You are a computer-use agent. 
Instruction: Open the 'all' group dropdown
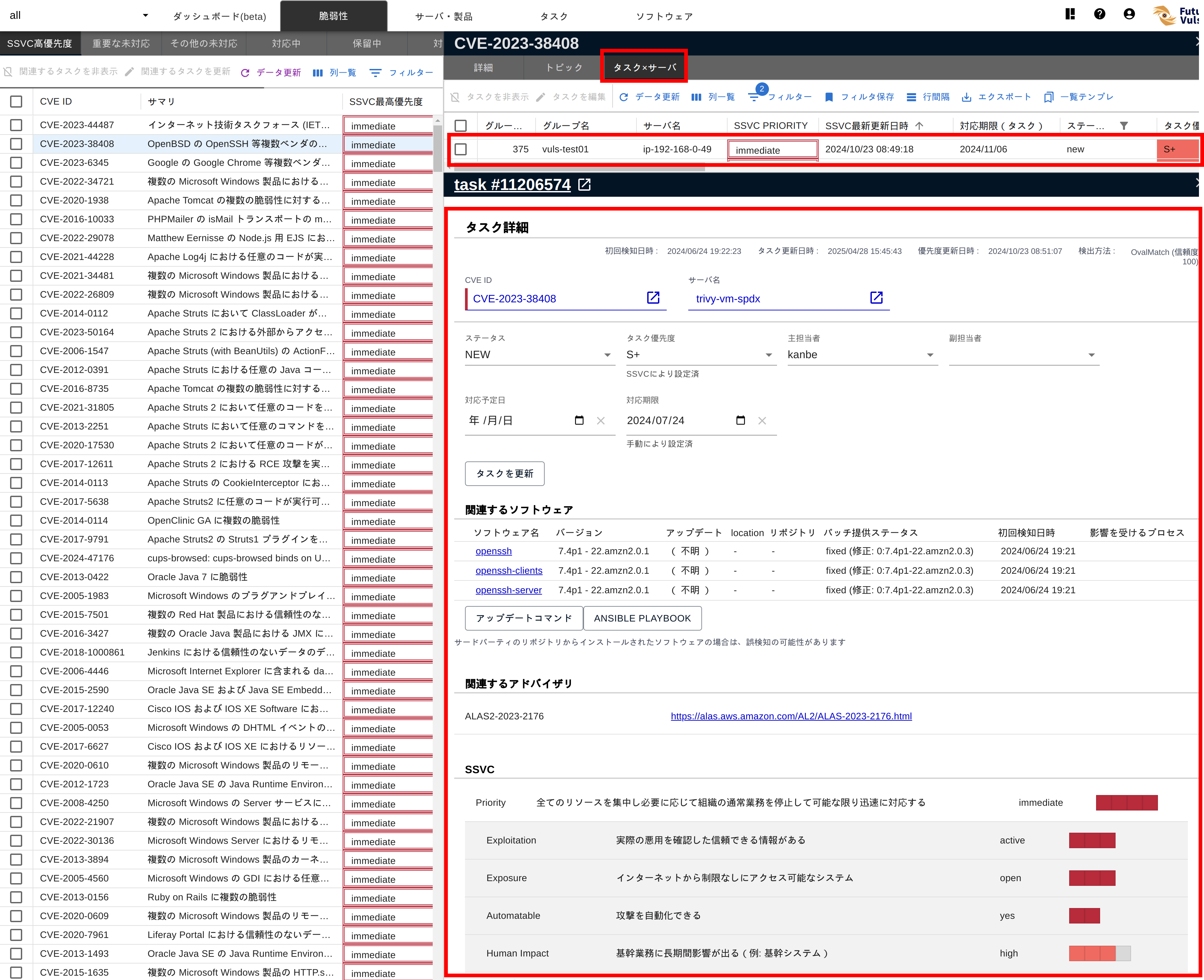pos(79,15)
